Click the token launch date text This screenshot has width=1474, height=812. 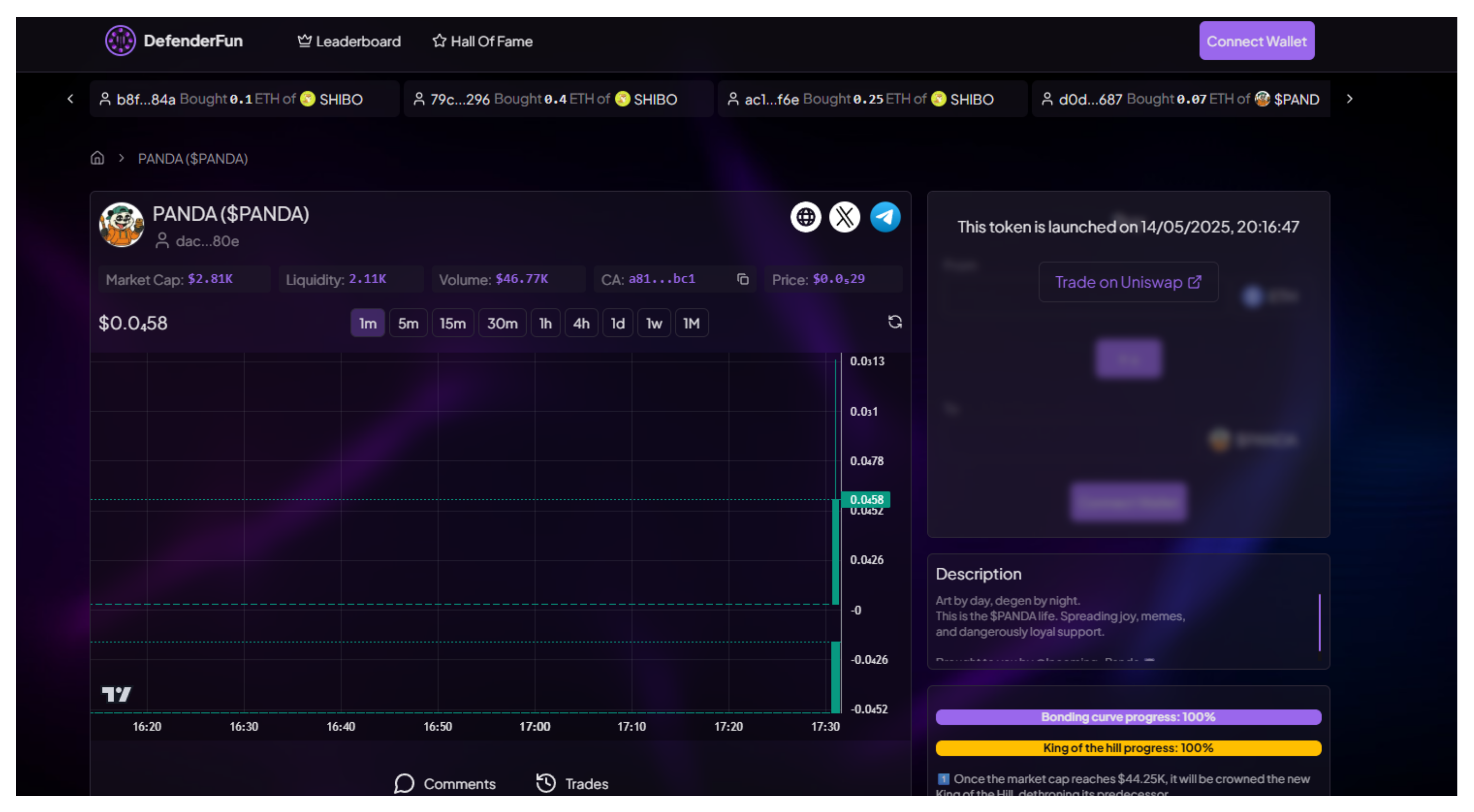tap(1128, 227)
